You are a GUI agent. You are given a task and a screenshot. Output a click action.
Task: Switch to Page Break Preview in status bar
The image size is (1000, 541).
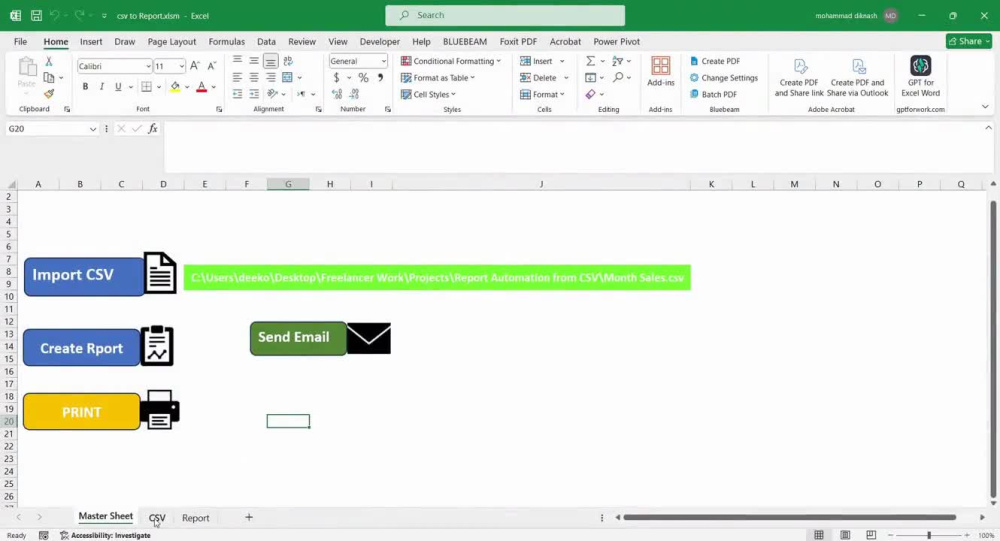tap(871, 535)
